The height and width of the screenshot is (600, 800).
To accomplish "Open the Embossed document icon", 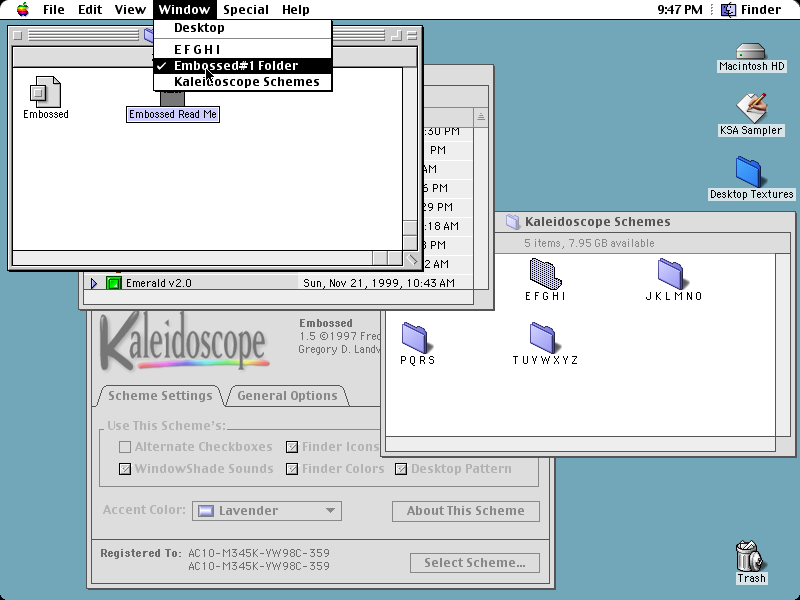I will click(x=45, y=92).
